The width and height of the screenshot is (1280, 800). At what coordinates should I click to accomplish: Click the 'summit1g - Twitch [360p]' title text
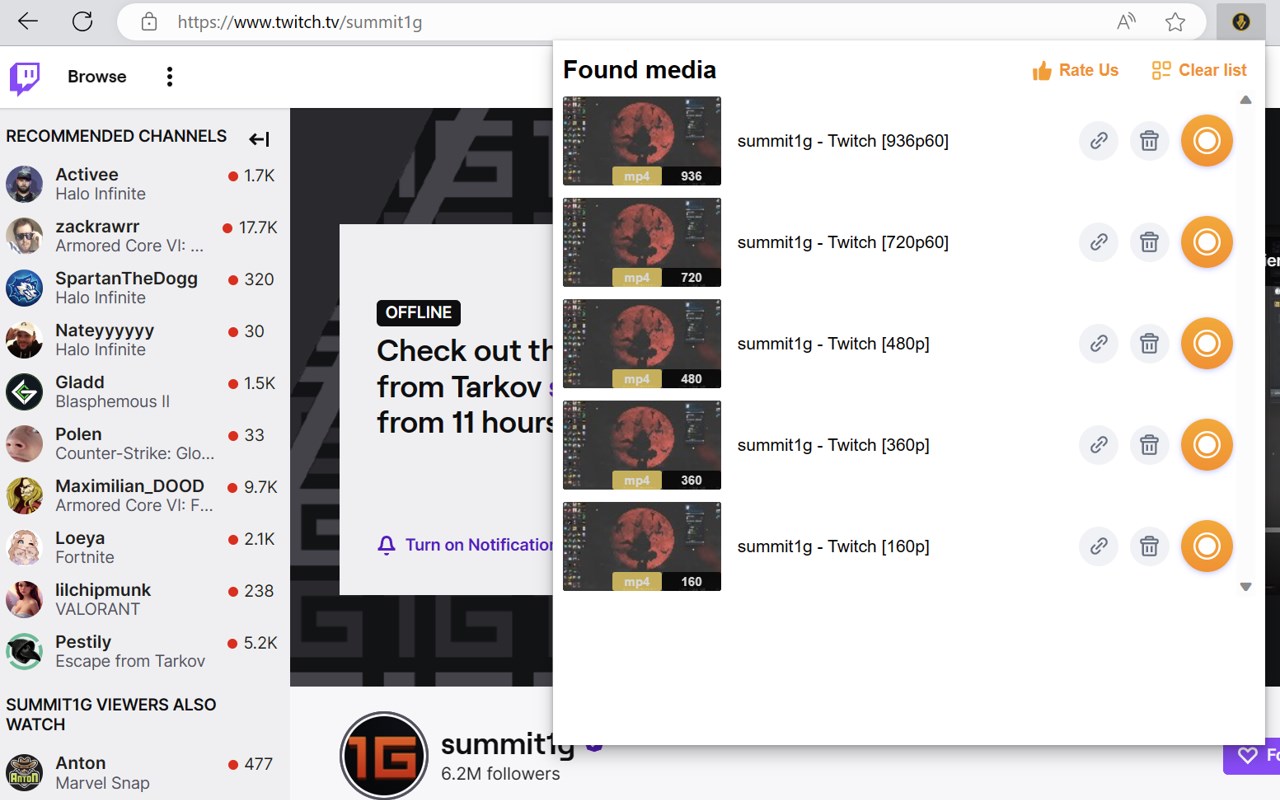833,445
